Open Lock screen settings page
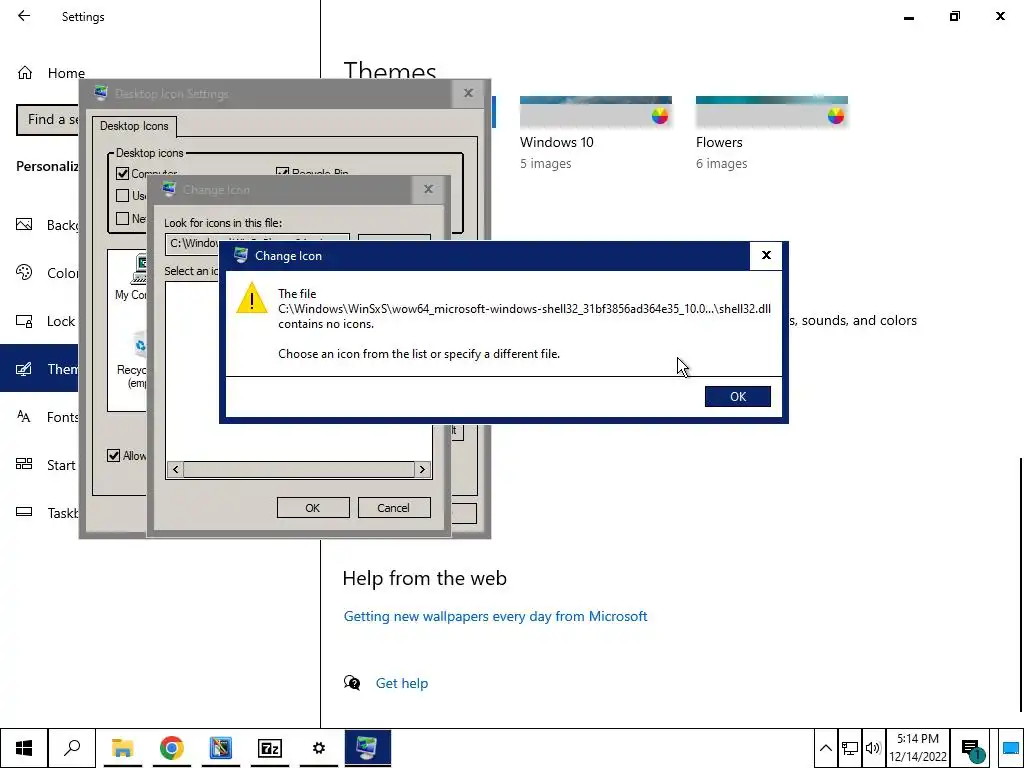Screen dimensions: 1024x768 pos(39,321)
